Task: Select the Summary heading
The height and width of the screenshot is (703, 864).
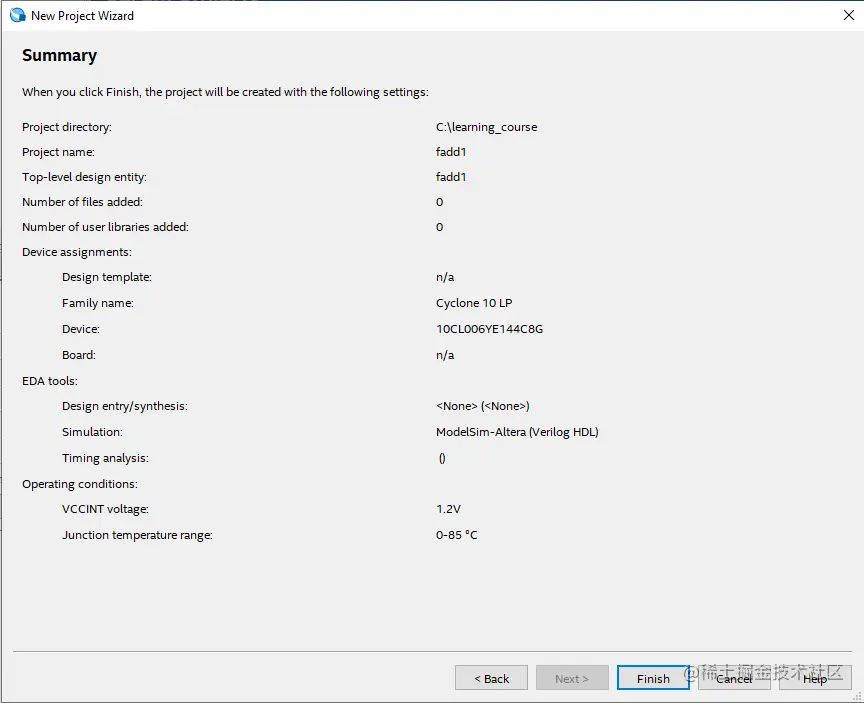Action: click(60, 55)
